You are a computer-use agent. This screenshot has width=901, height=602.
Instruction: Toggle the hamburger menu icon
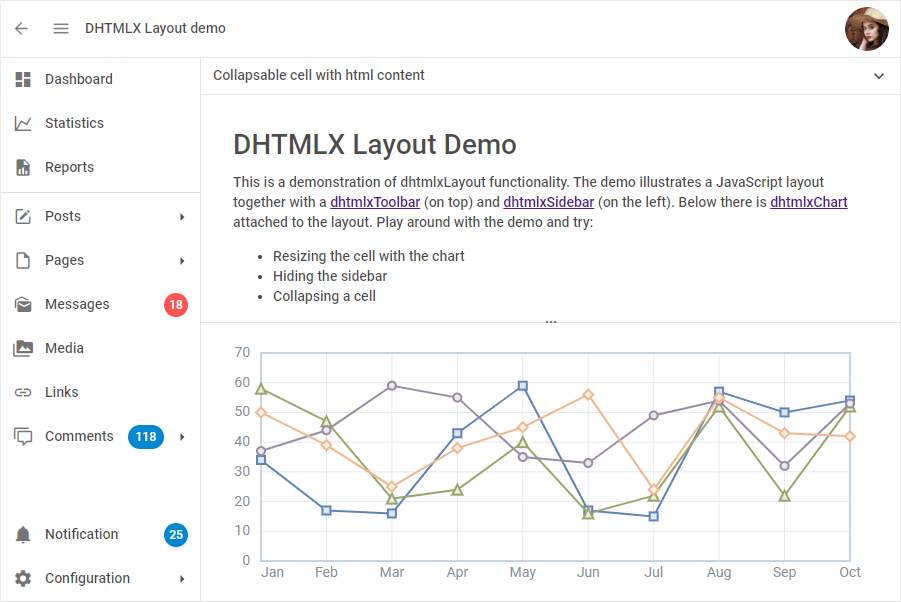coord(61,29)
